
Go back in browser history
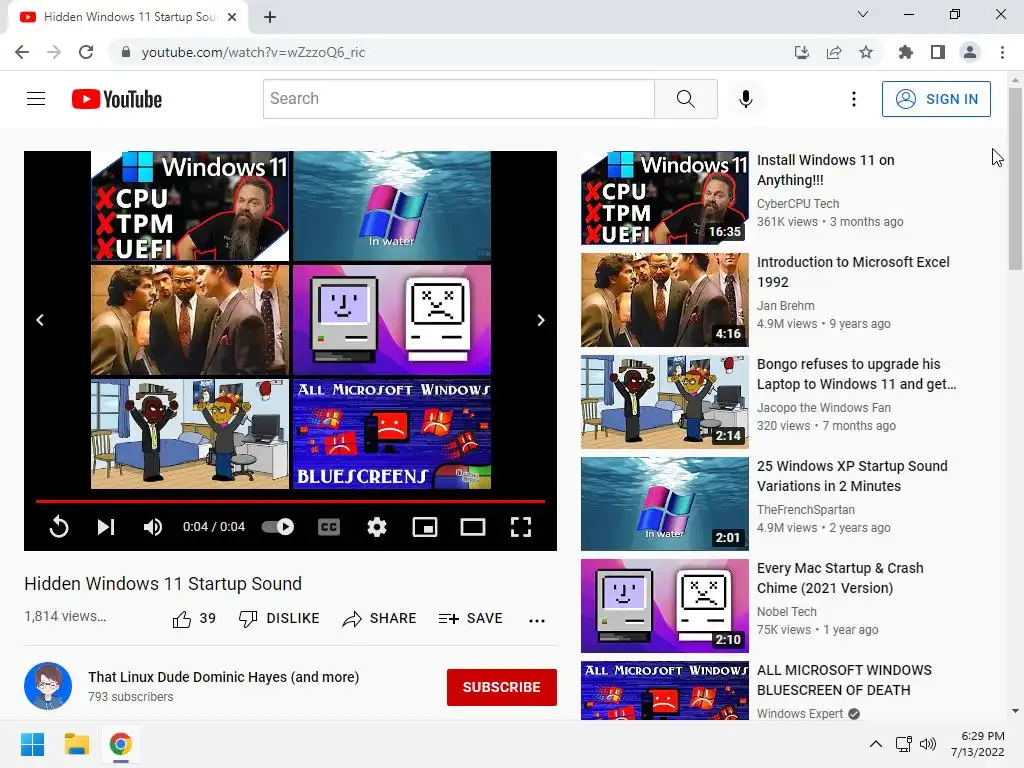coord(22,52)
